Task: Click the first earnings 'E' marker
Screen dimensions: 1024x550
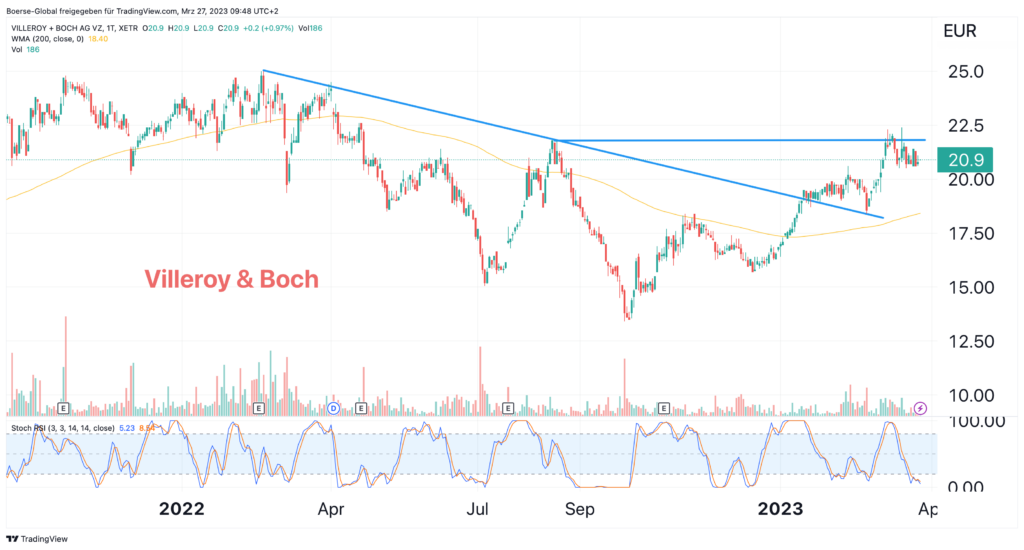Action: click(64, 408)
